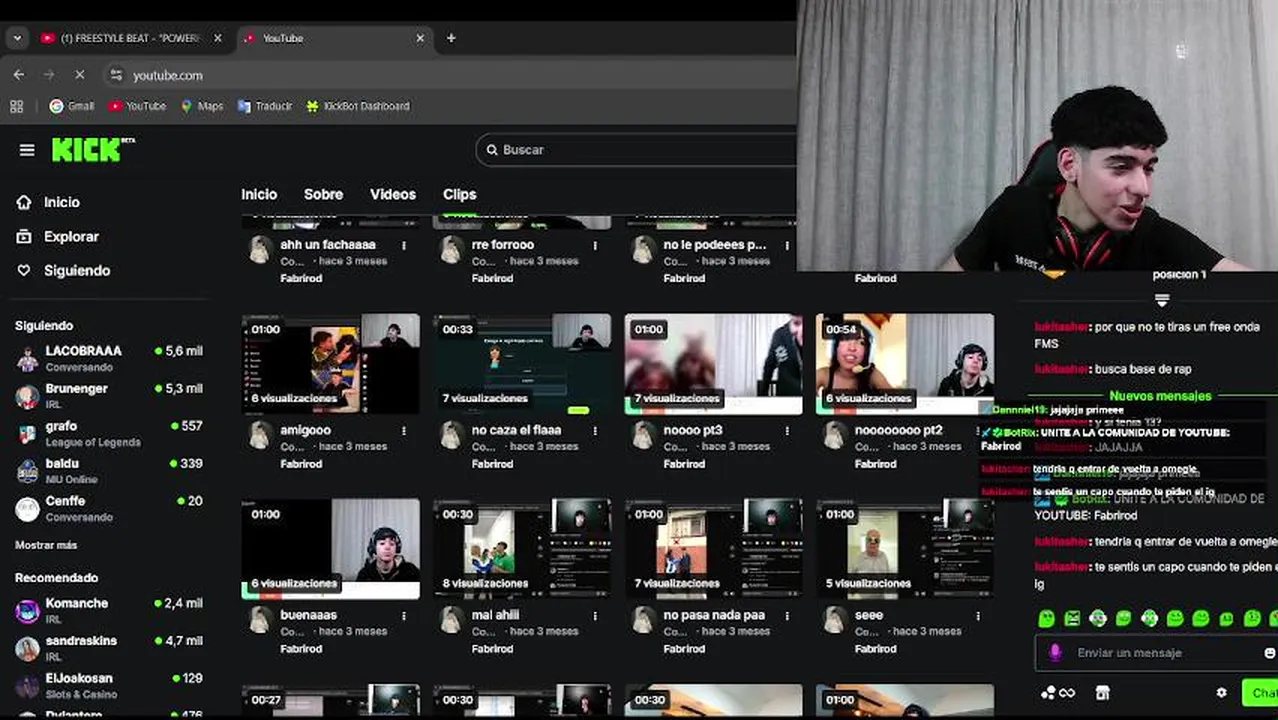Select the Clips channel tab

[x=460, y=195]
